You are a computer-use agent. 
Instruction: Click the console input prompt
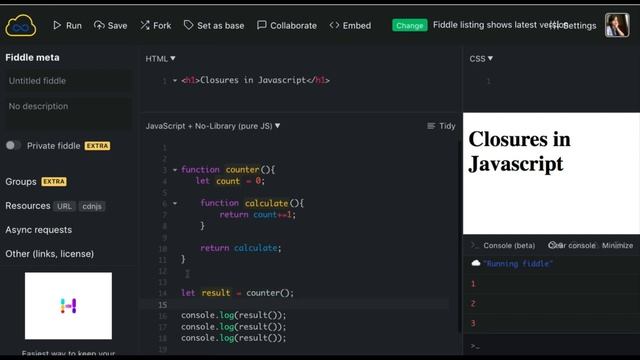coord(551,346)
